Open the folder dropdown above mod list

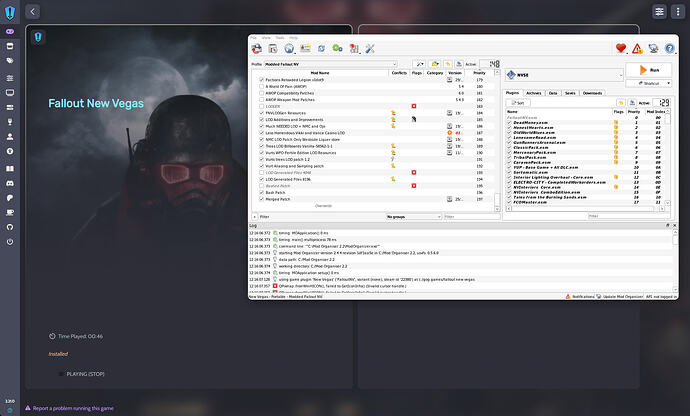(x=435, y=64)
